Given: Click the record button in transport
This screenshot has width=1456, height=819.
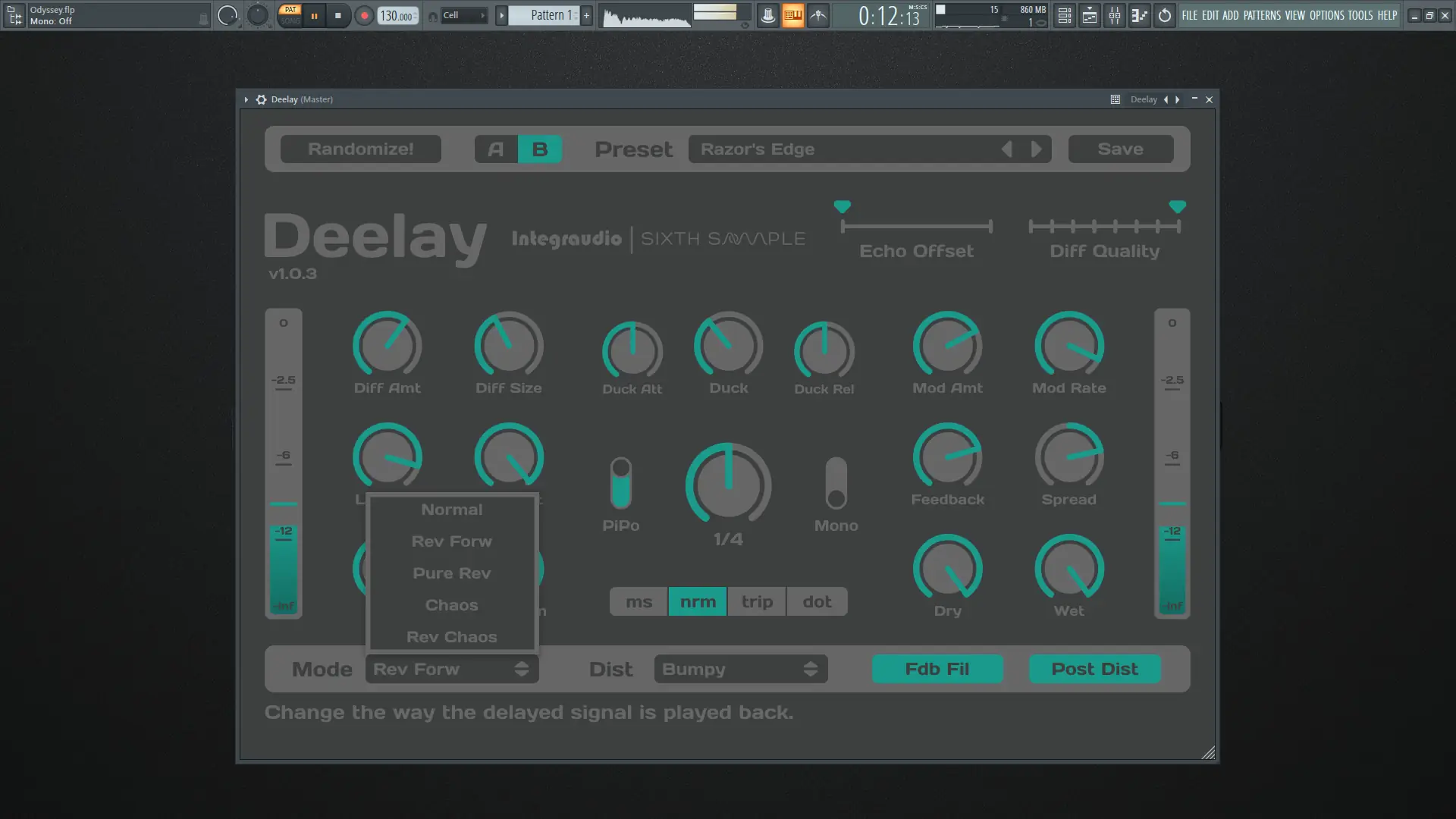Looking at the screenshot, I should 364,15.
